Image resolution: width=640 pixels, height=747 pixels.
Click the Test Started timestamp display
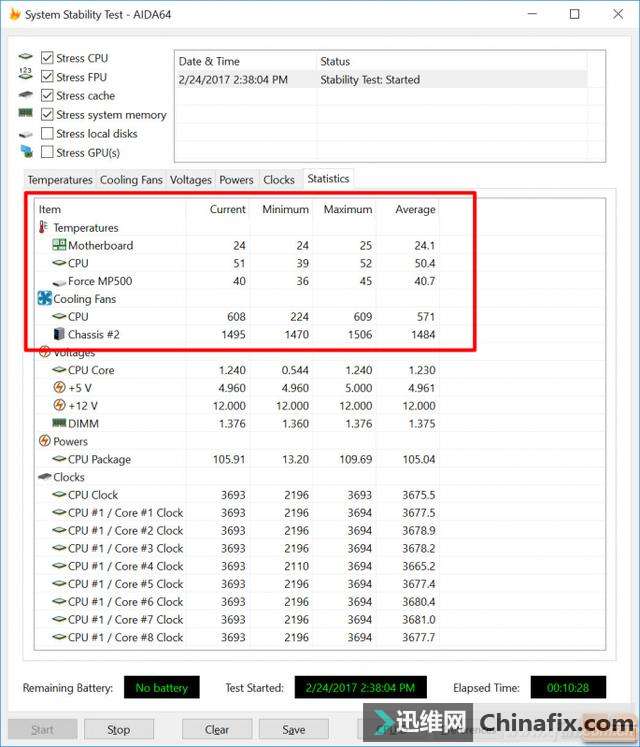coord(360,687)
